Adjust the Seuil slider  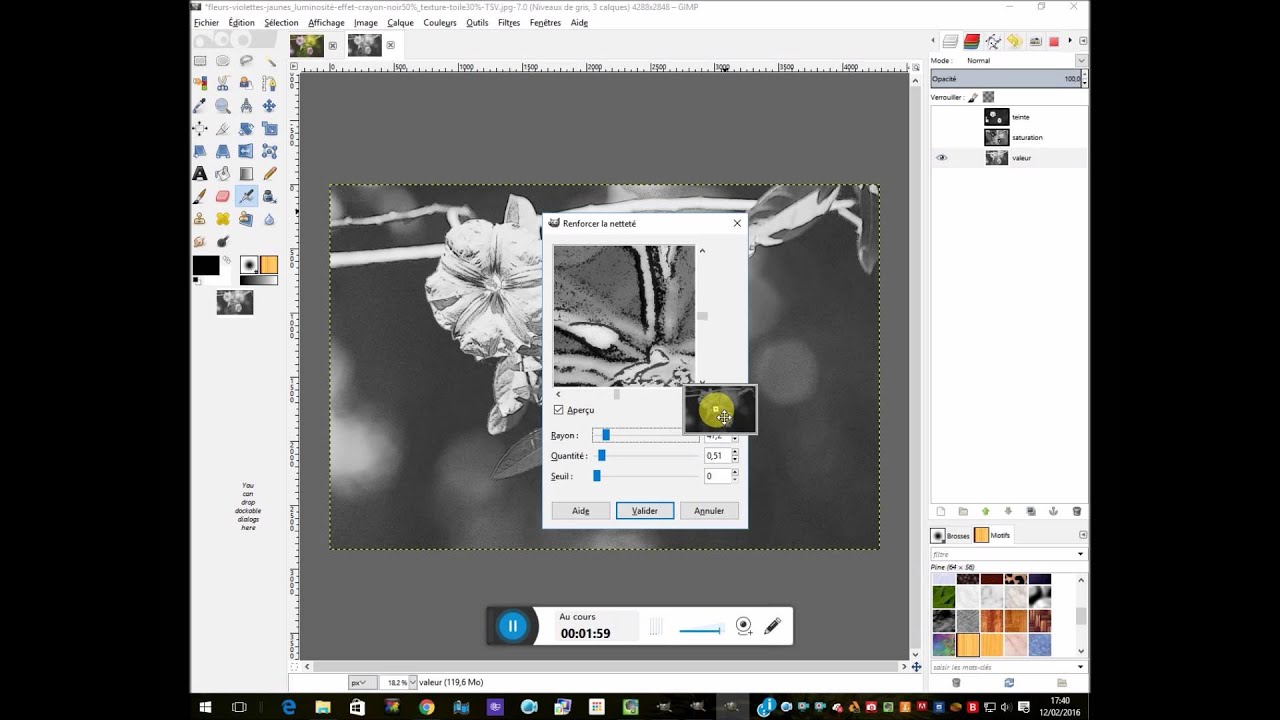click(646, 476)
